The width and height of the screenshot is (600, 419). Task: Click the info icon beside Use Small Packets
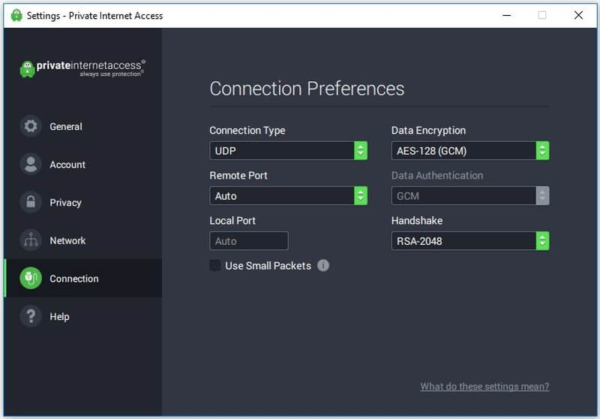pos(323,265)
